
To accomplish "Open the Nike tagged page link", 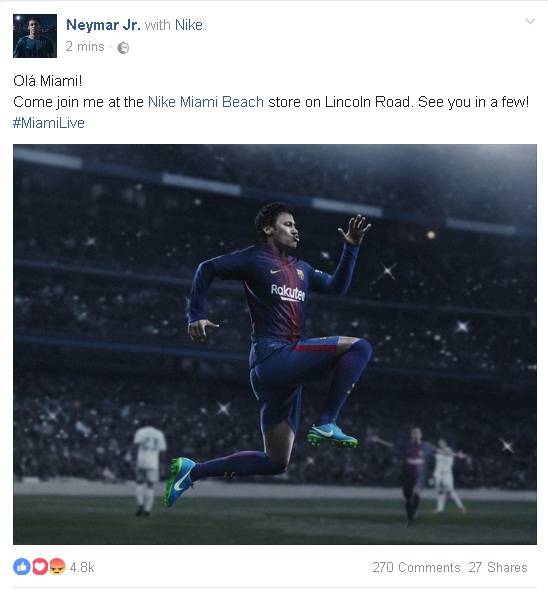I will point(189,25).
